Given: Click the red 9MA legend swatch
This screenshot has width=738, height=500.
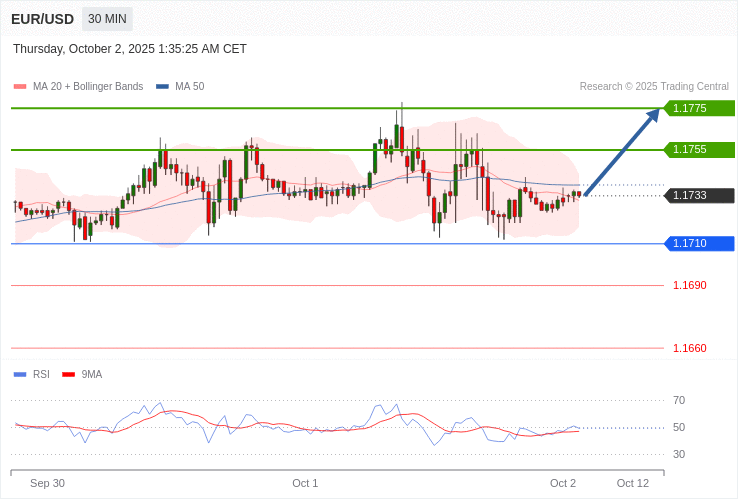Looking at the screenshot, I should pyautogui.click(x=68, y=375).
